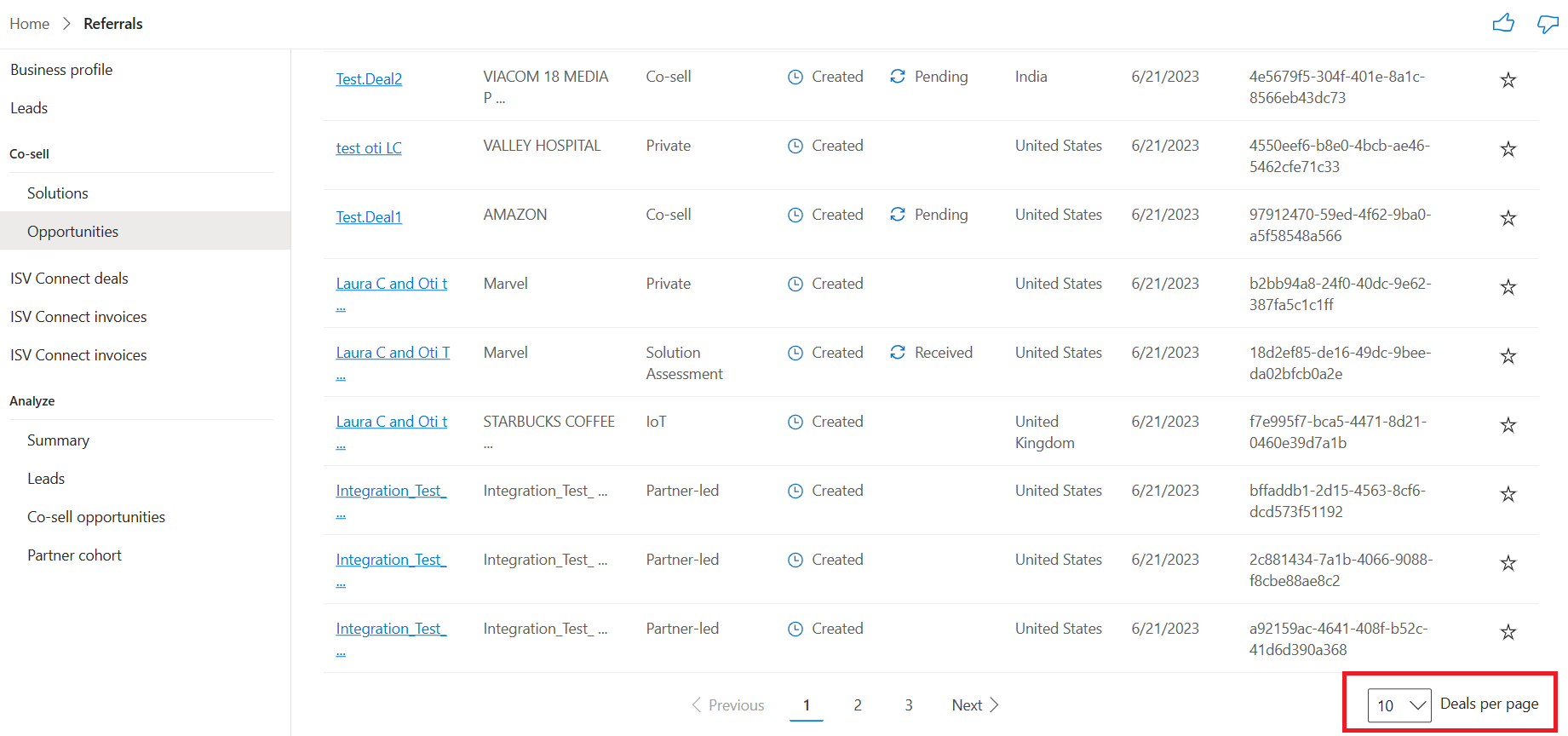Image resolution: width=1568 pixels, height=736 pixels.
Task: Go to the Next page of deals
Action: click(x=975, y=705)
